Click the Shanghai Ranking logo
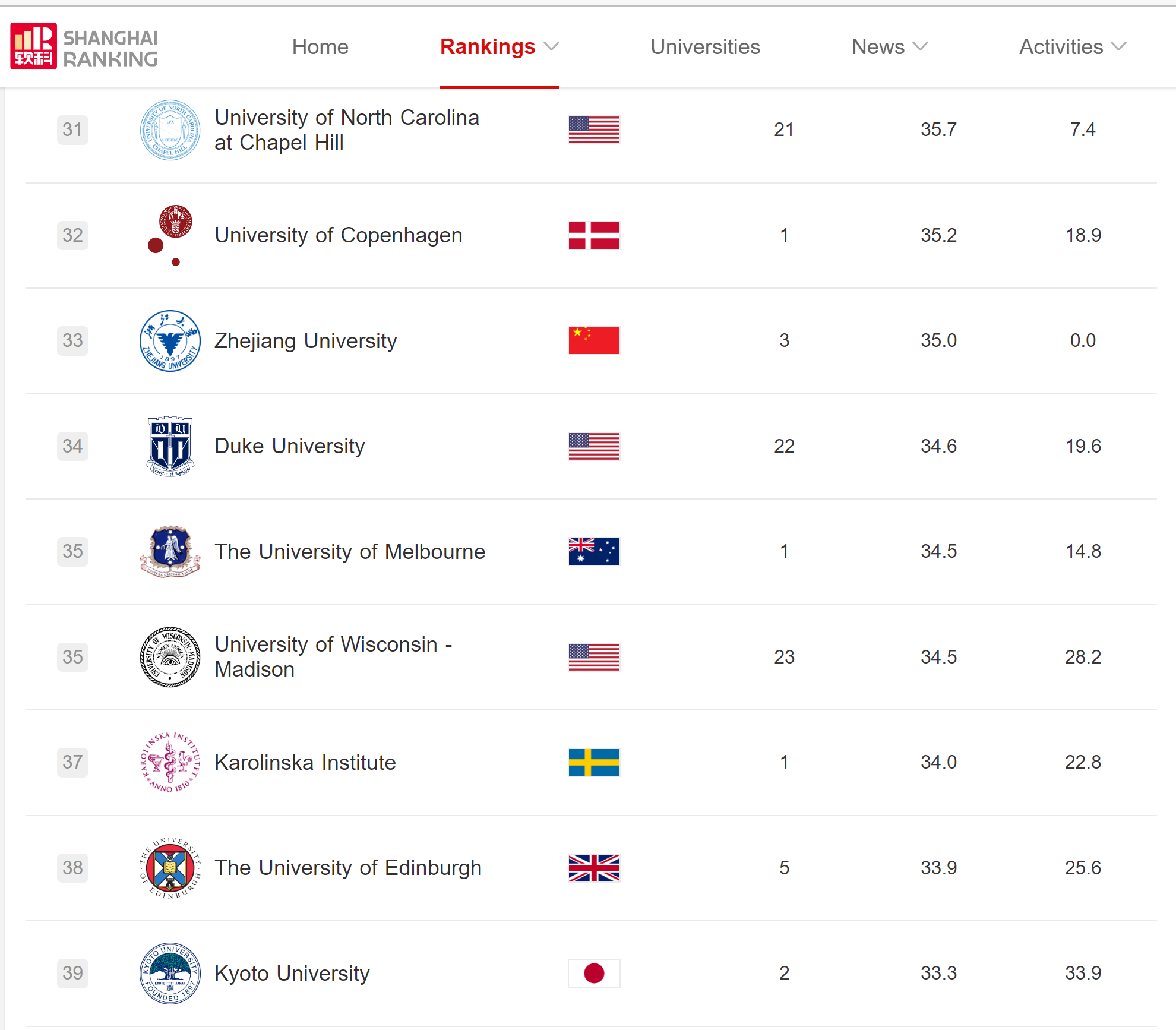Image resolution: width=1176 pixels, height=1030 pixels. tap(84, 46)
